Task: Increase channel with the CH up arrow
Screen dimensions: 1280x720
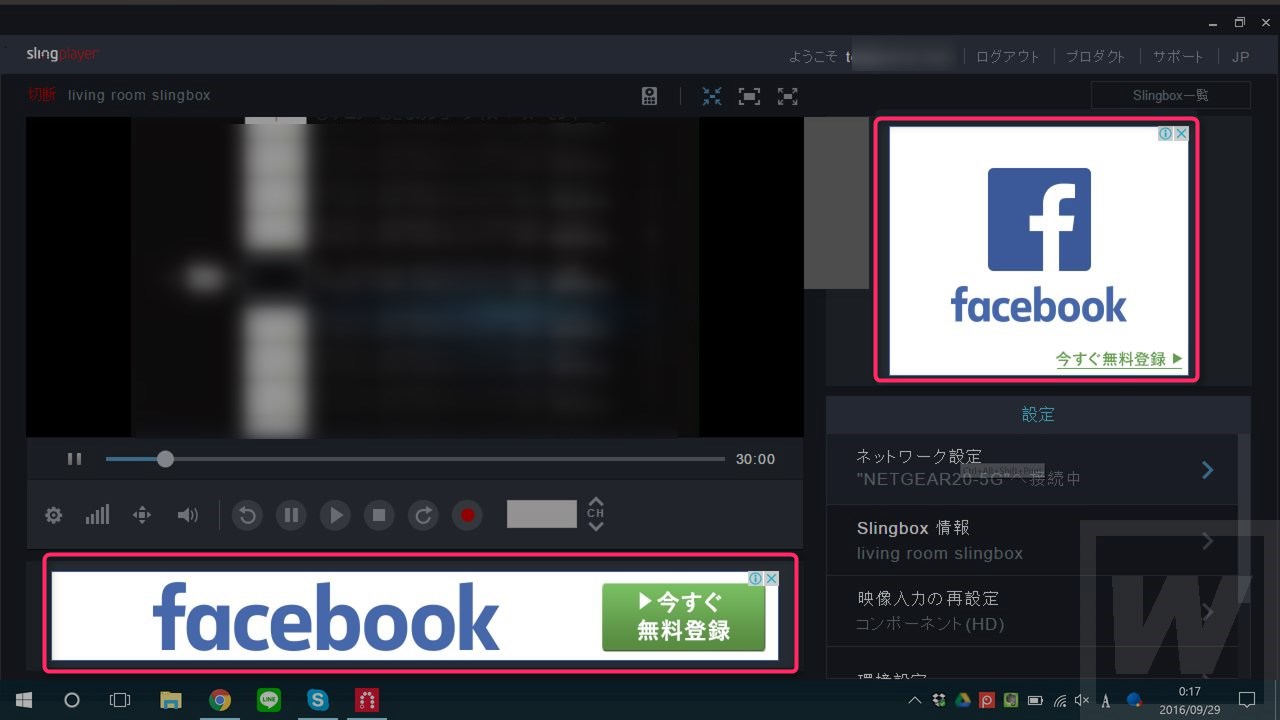Action: pos(596,501)
